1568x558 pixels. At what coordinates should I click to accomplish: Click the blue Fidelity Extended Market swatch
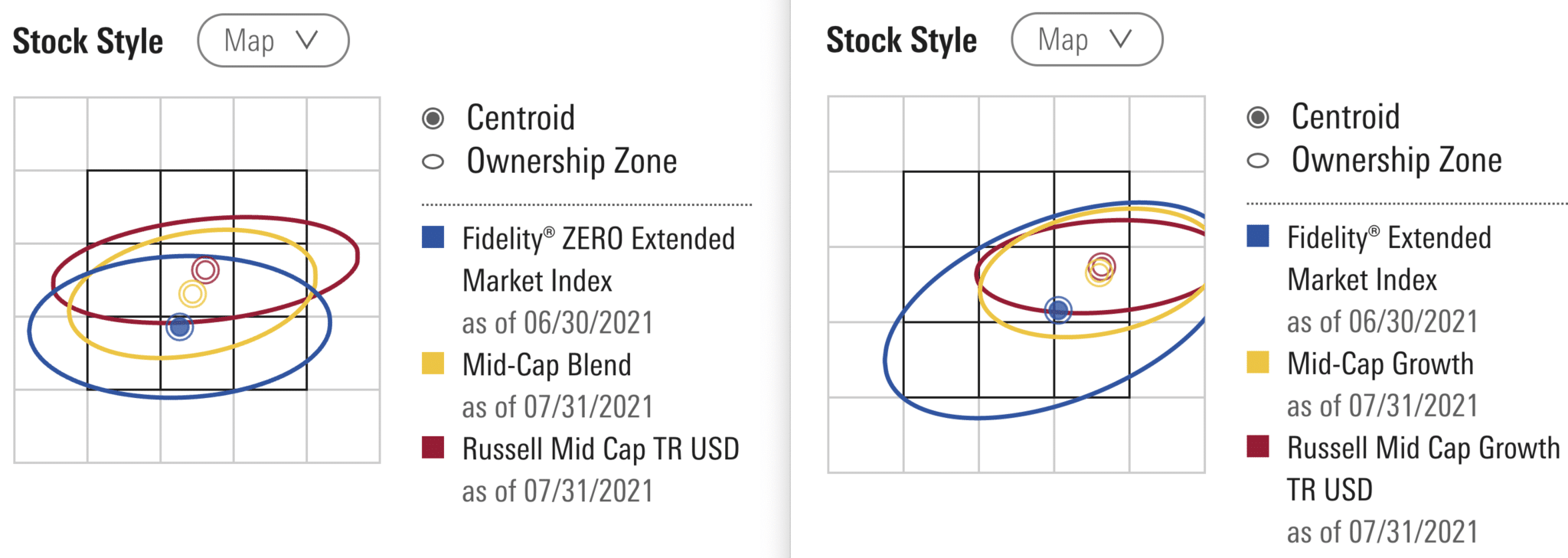[x=1258, y=236]
